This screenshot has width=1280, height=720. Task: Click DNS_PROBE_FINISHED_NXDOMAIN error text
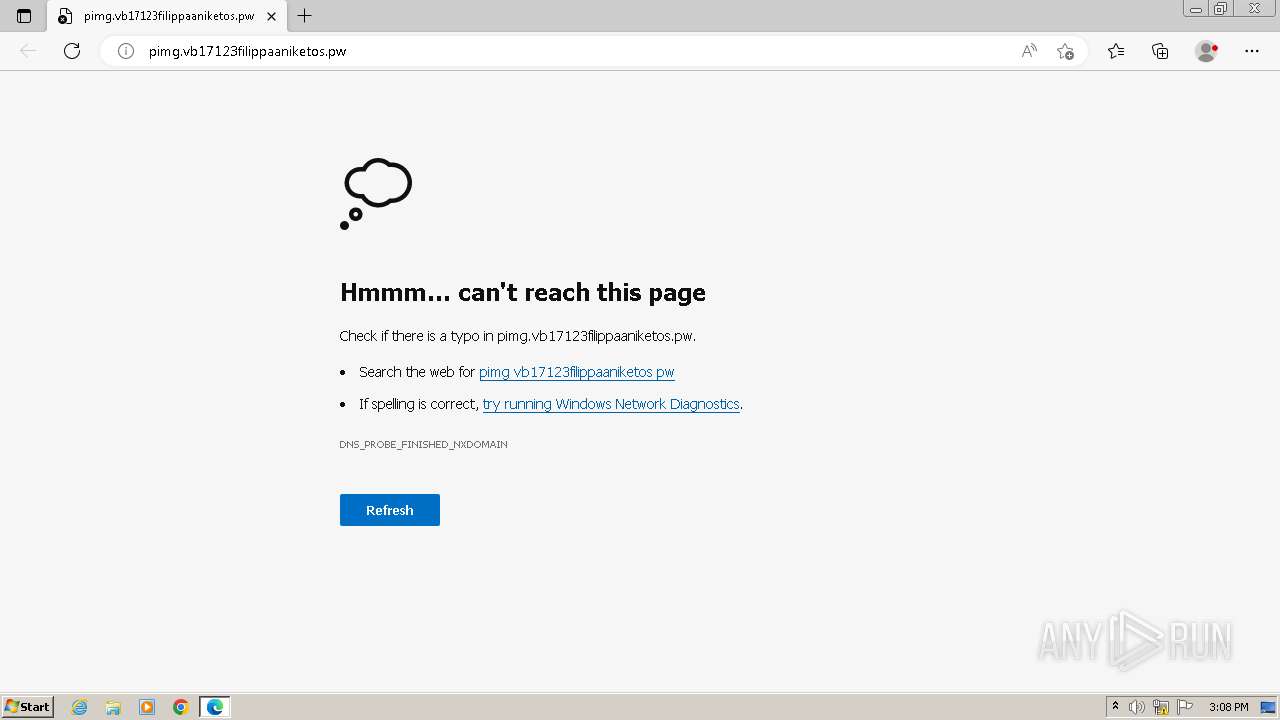click(423, 444)
